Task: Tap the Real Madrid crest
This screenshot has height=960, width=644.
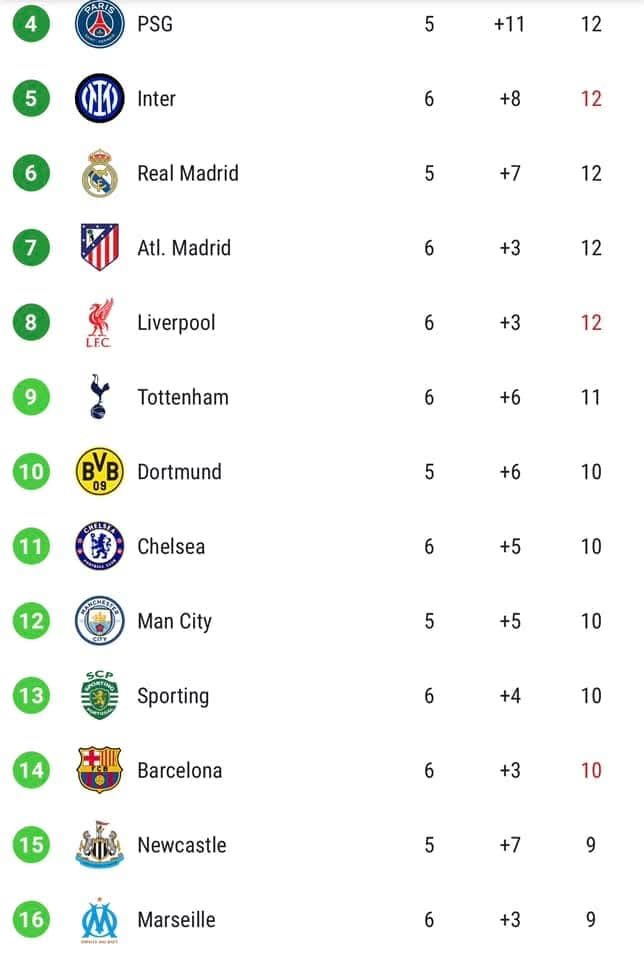Action: (100, 173)
